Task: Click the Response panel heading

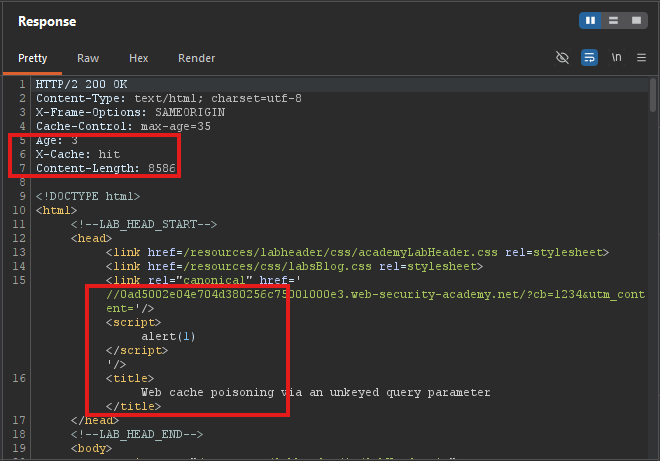Action: coord(47,21)
